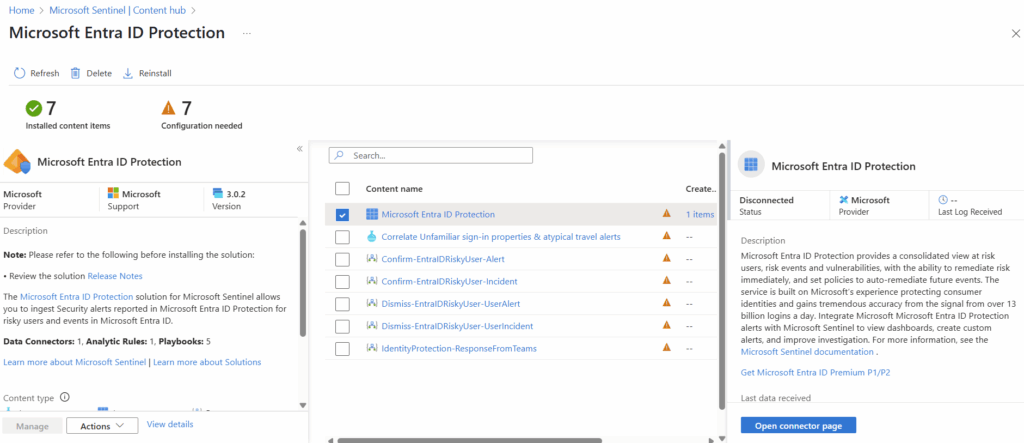Click the Delete trash icon
Image resolution: width=1024 pixels, height=443 pixels.
click(x=76, y=73)
